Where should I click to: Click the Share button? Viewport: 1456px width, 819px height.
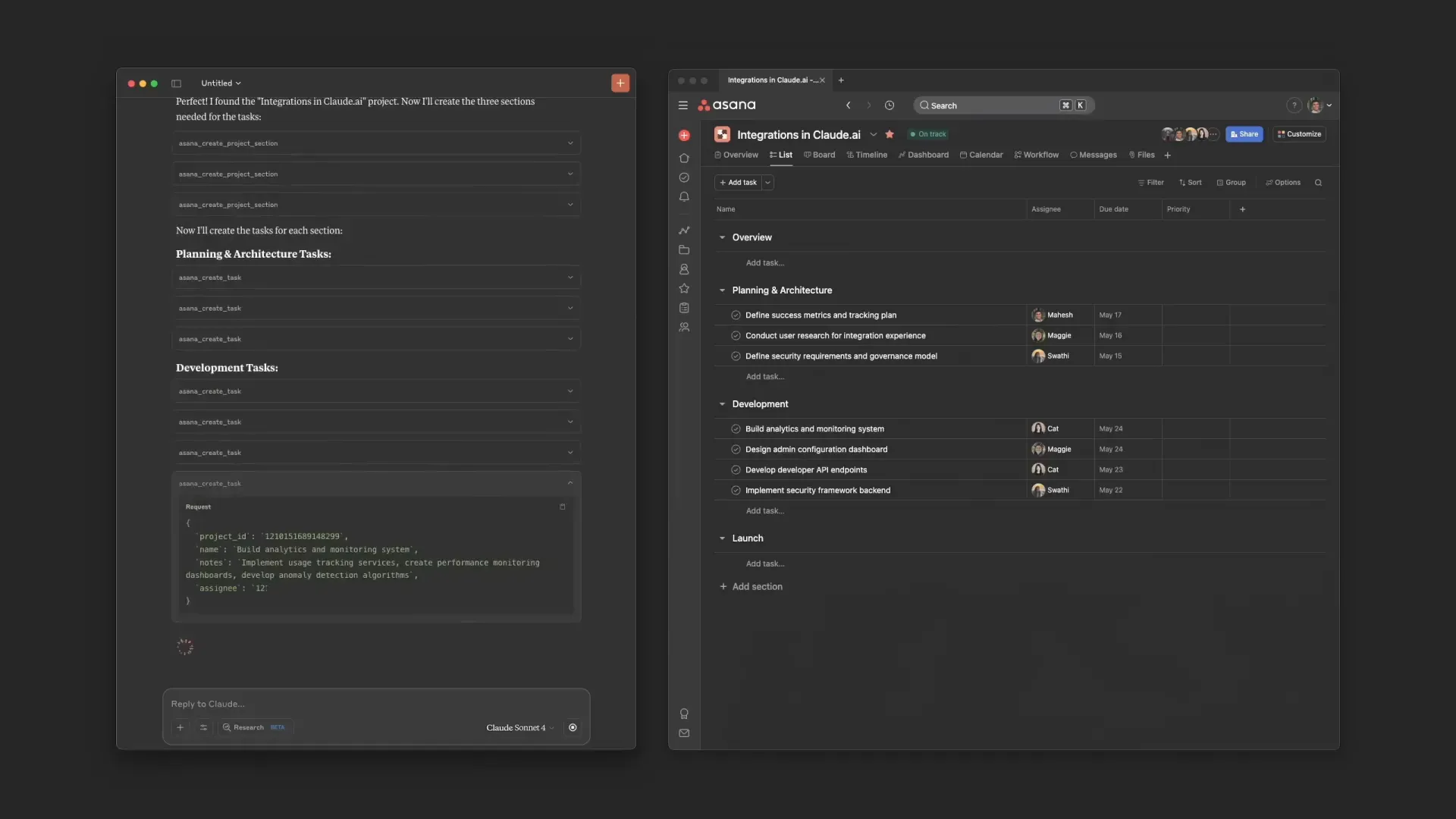pyautogui.click(x=1244, y=134)
